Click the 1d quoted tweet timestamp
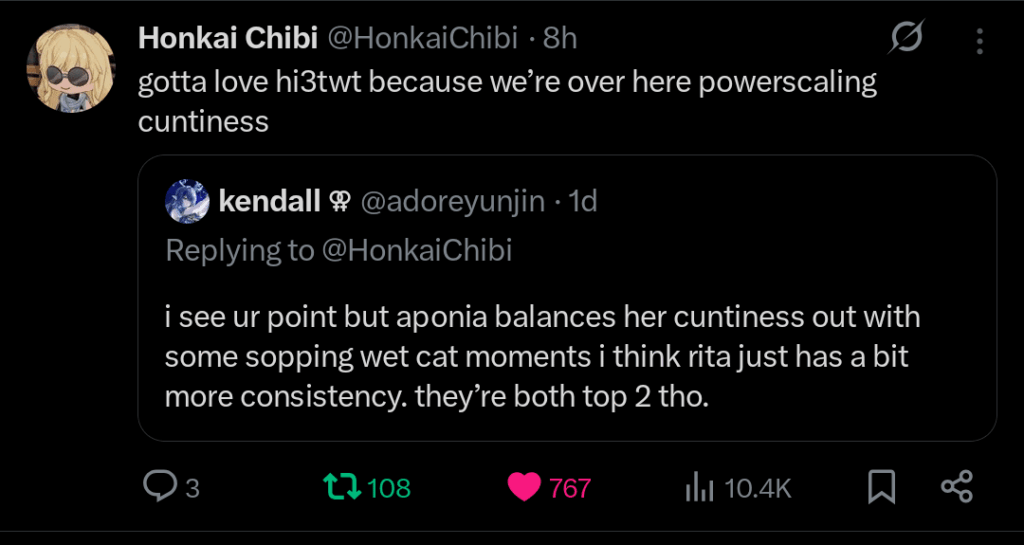 582,201
